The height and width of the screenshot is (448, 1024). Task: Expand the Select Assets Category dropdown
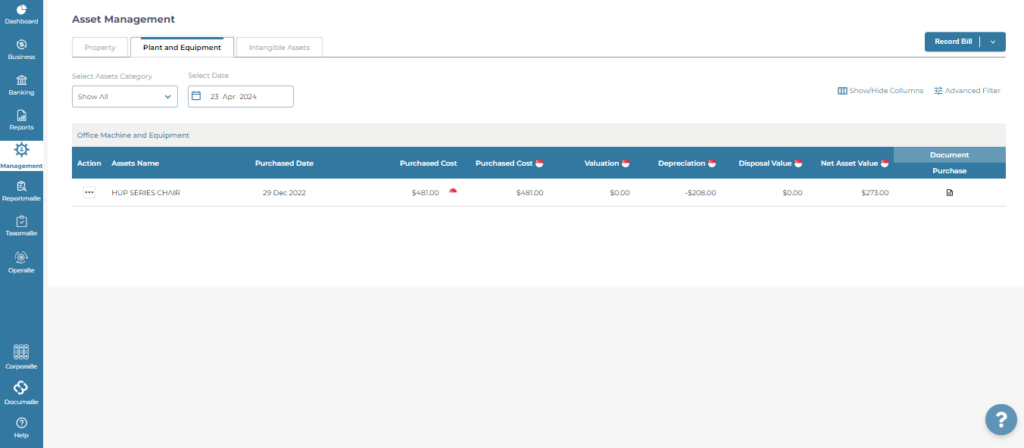[x=125, y=96]
